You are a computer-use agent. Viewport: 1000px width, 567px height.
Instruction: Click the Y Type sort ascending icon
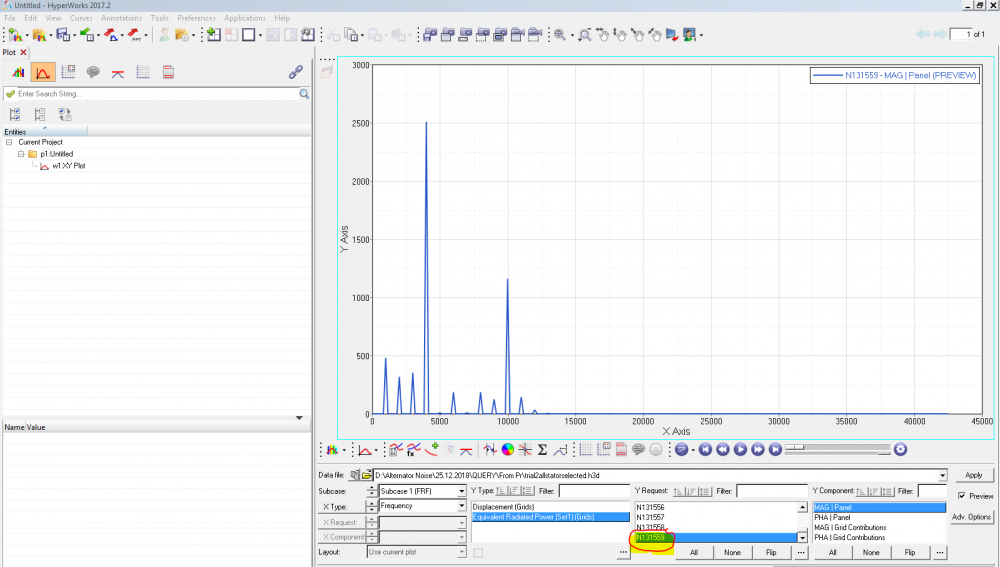501,491
